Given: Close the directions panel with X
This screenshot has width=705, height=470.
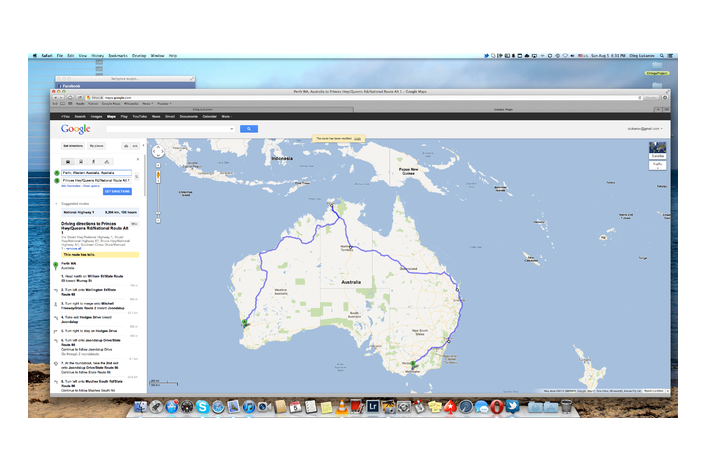Looking at the screenshot, I should pyautogui.click(x=138, y=159).
